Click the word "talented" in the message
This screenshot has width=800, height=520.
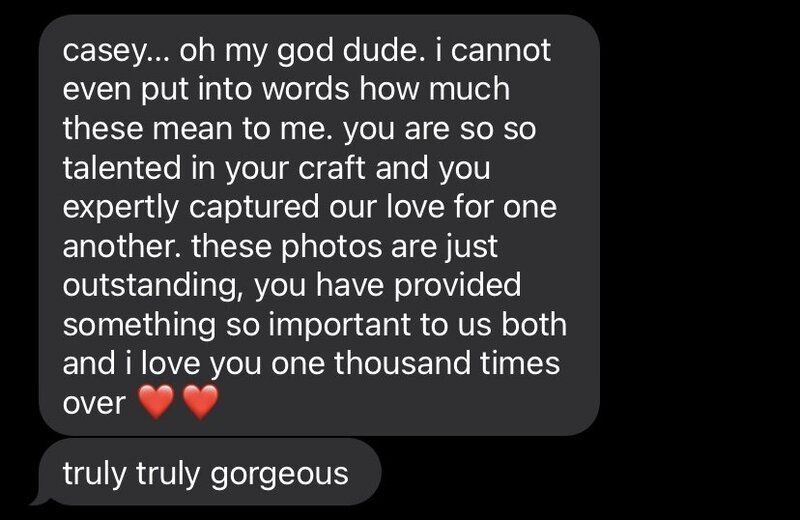[122, 167]
